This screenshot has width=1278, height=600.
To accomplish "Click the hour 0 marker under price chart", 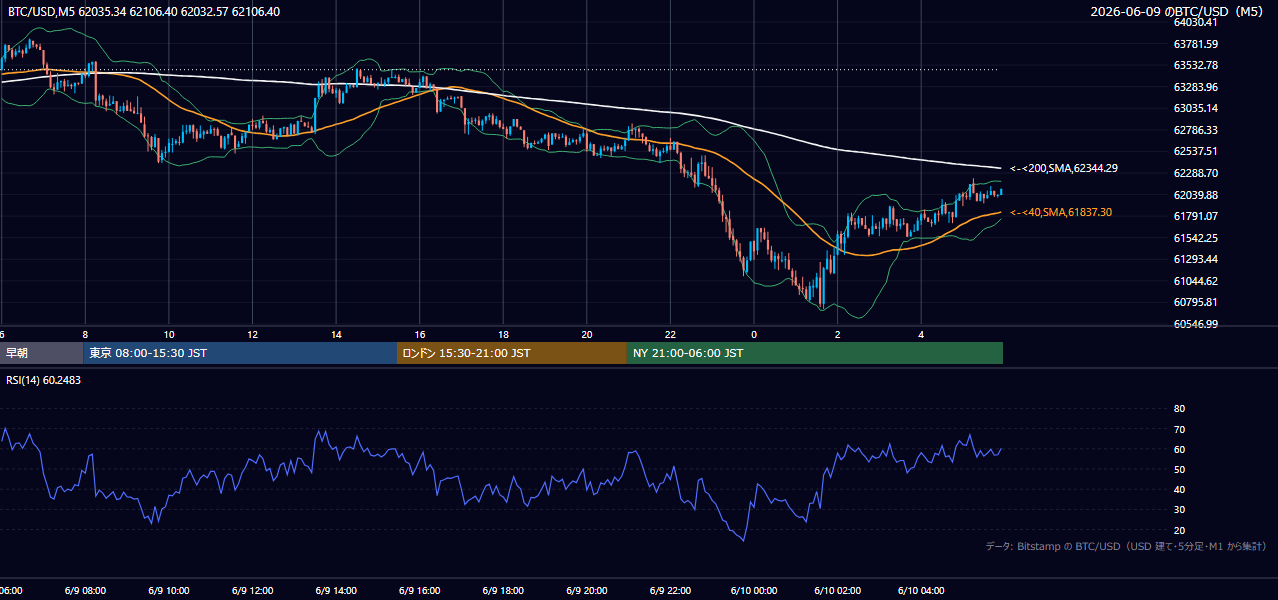I will pyautogui.click(x=754, y=334).
